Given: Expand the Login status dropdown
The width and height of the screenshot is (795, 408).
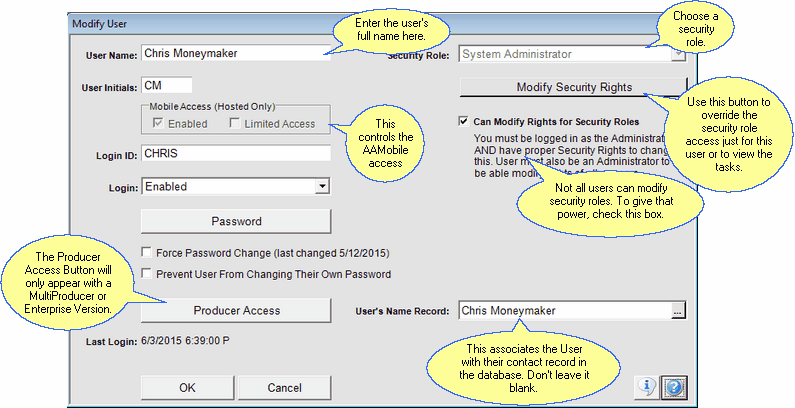Looking at the screenshot, I should coord(321,186).
